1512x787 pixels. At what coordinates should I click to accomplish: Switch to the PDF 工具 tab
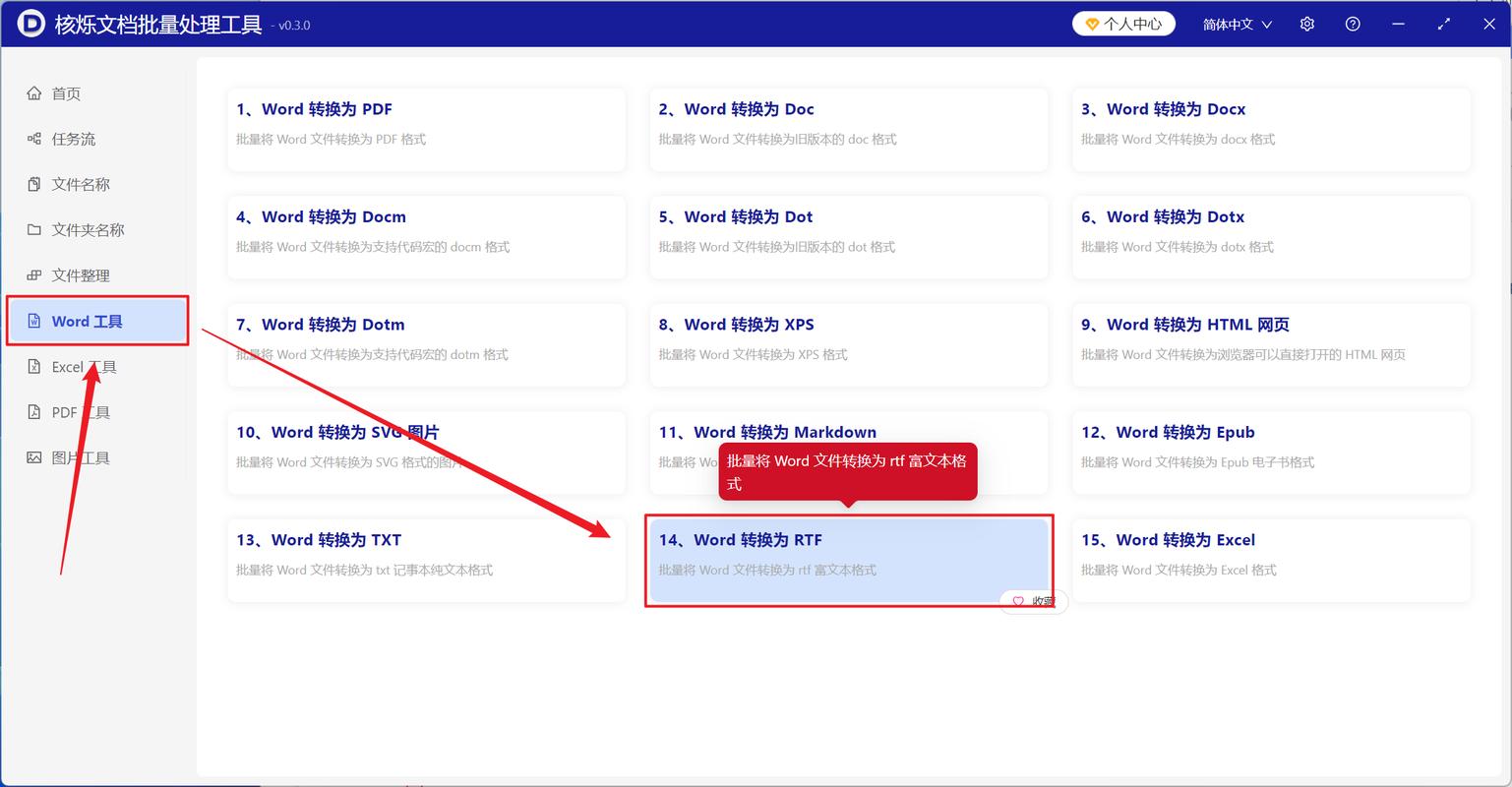pos(81,412)
